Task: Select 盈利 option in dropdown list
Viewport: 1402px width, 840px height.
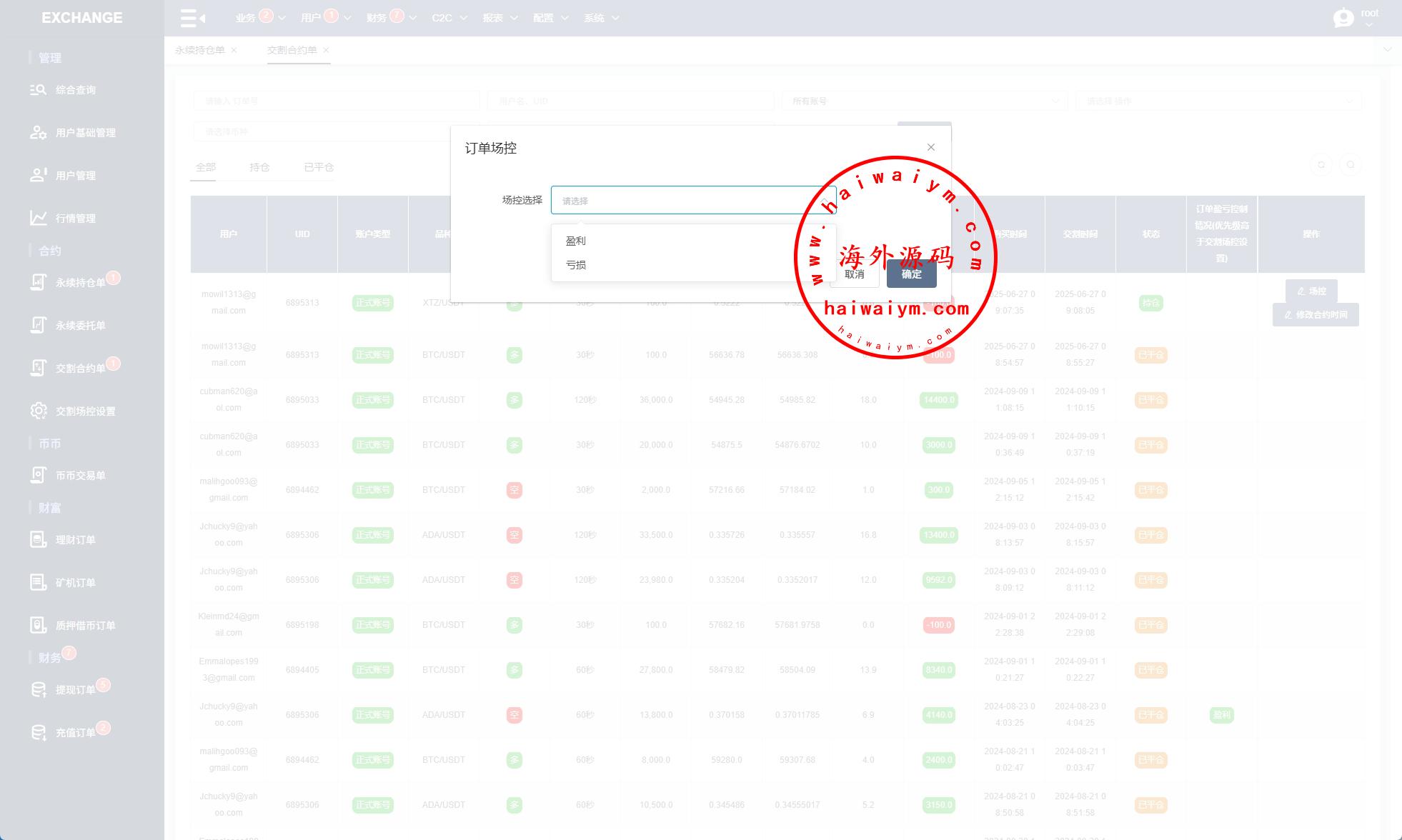Action: point(576,241)
